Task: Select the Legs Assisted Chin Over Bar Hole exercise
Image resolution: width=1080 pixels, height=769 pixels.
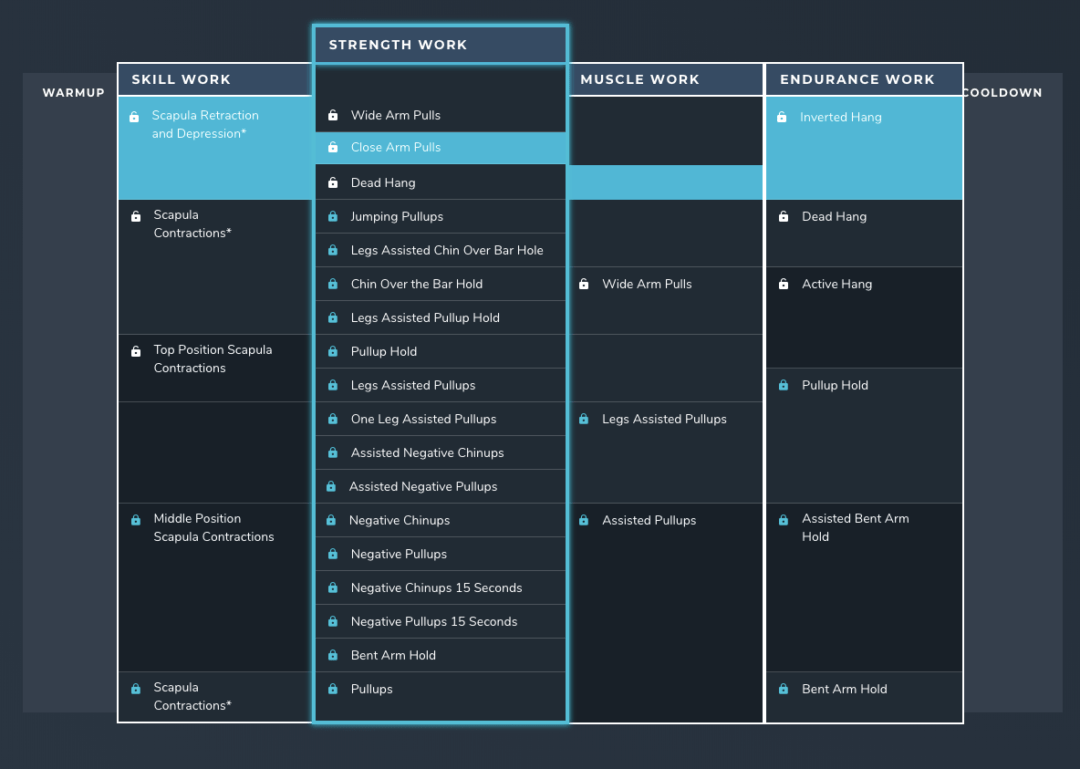Action: click(447, 251)
